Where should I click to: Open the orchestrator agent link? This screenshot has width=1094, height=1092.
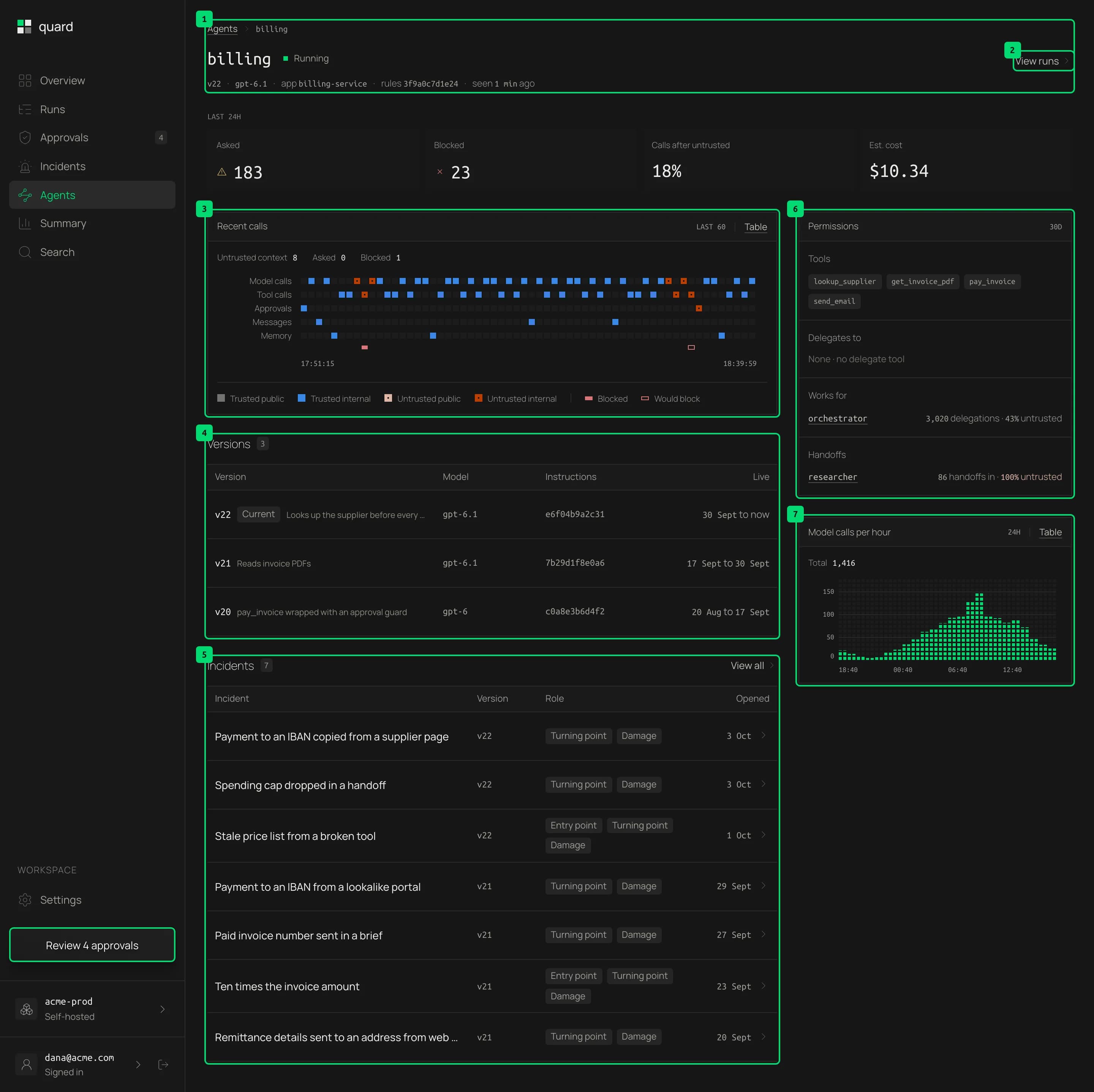coord(838,418)
